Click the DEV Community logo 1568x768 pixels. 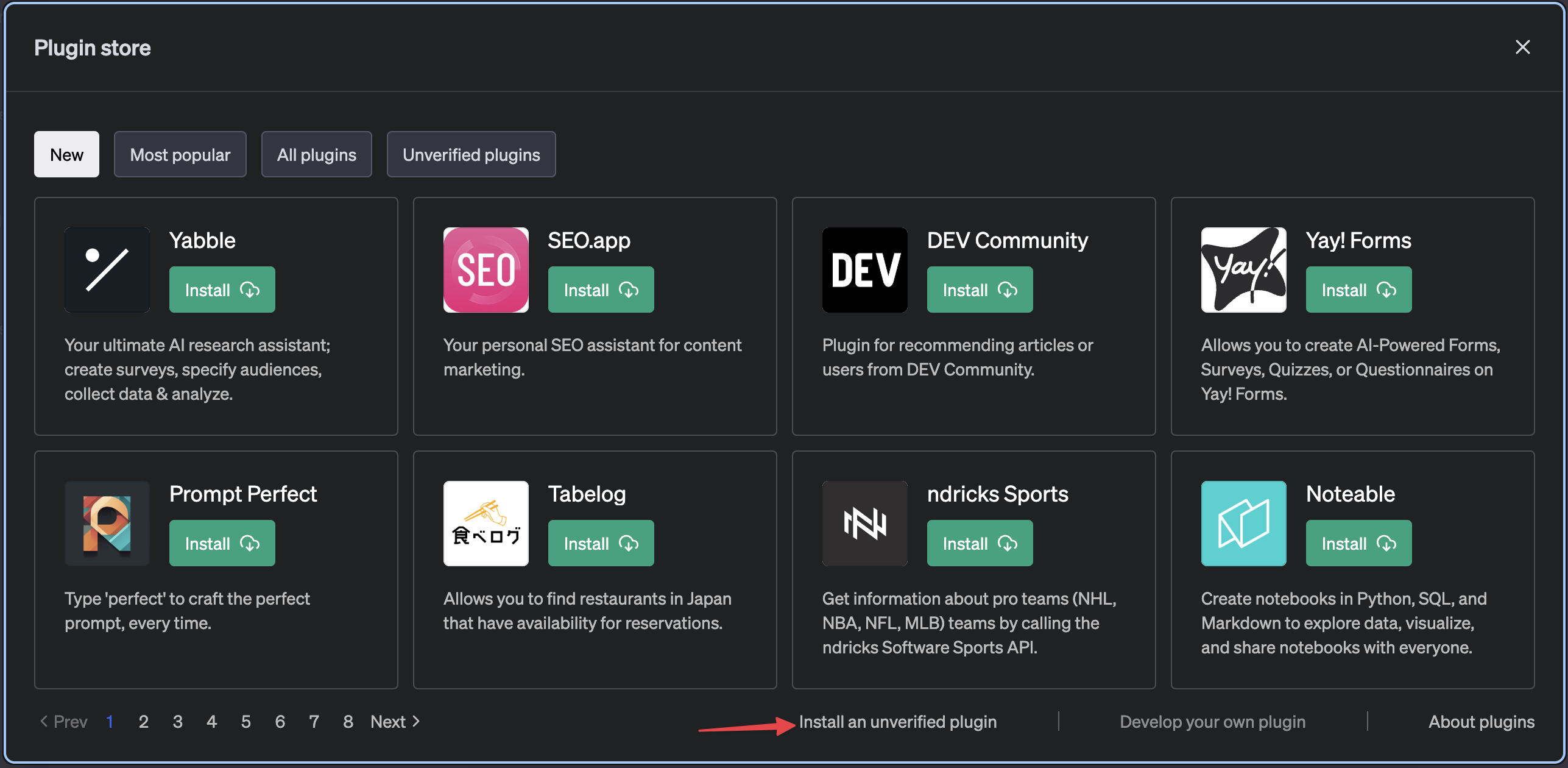tap(864, 269)
